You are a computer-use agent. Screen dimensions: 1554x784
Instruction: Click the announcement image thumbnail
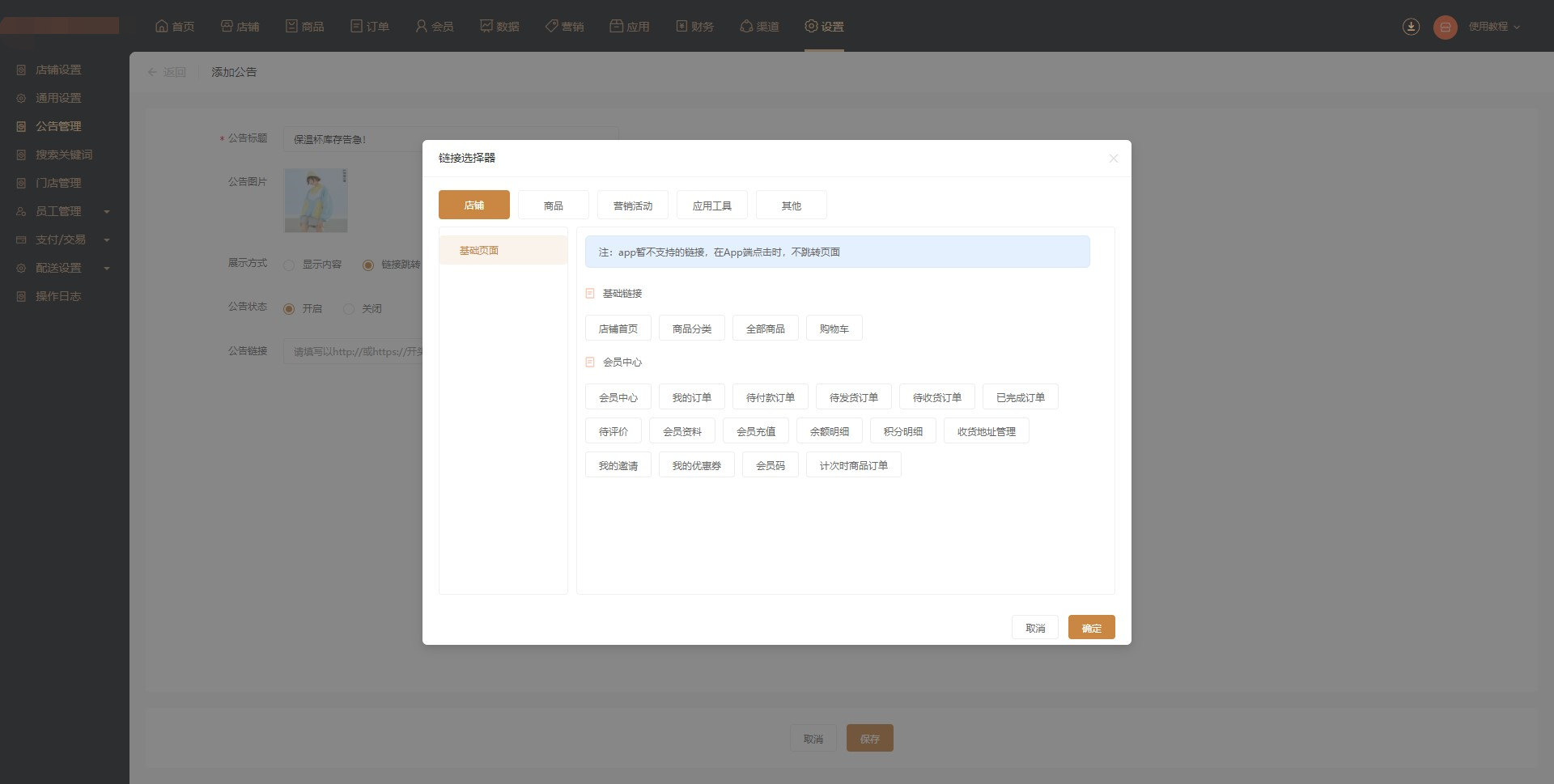[x=316, y=201]
